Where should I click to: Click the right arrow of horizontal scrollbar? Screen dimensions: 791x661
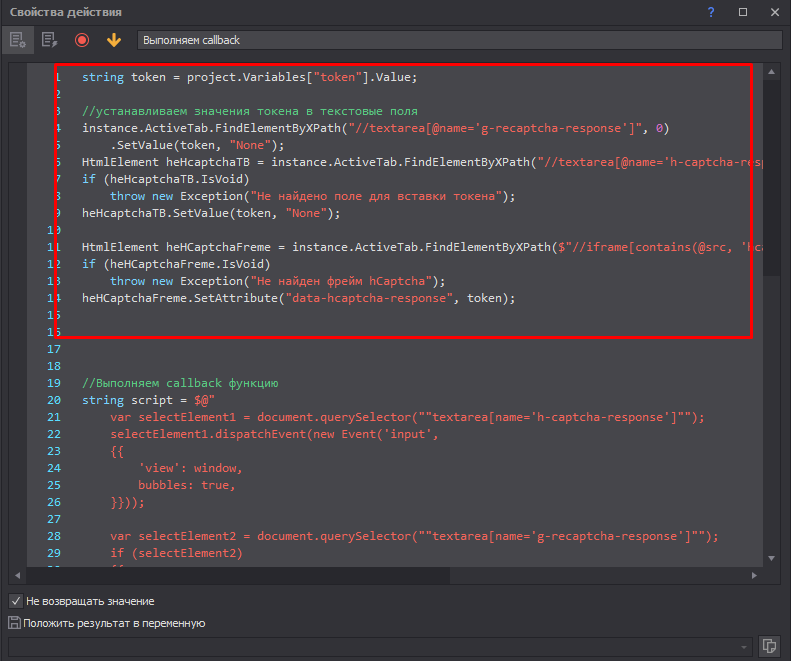[x=754, y=576]
